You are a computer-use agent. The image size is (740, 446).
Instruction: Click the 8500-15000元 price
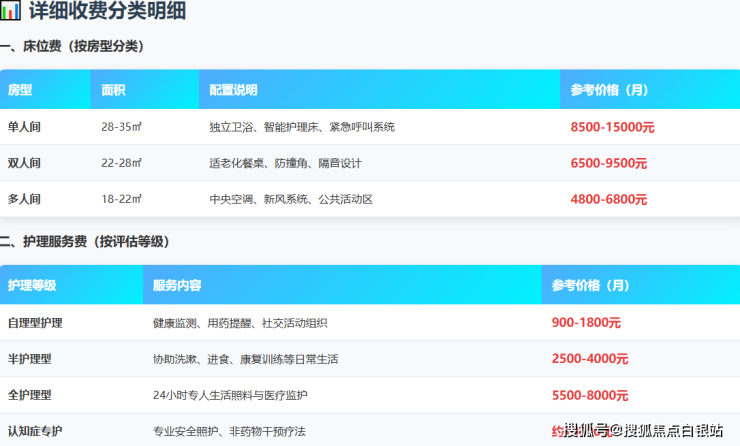tap(612, 127)
